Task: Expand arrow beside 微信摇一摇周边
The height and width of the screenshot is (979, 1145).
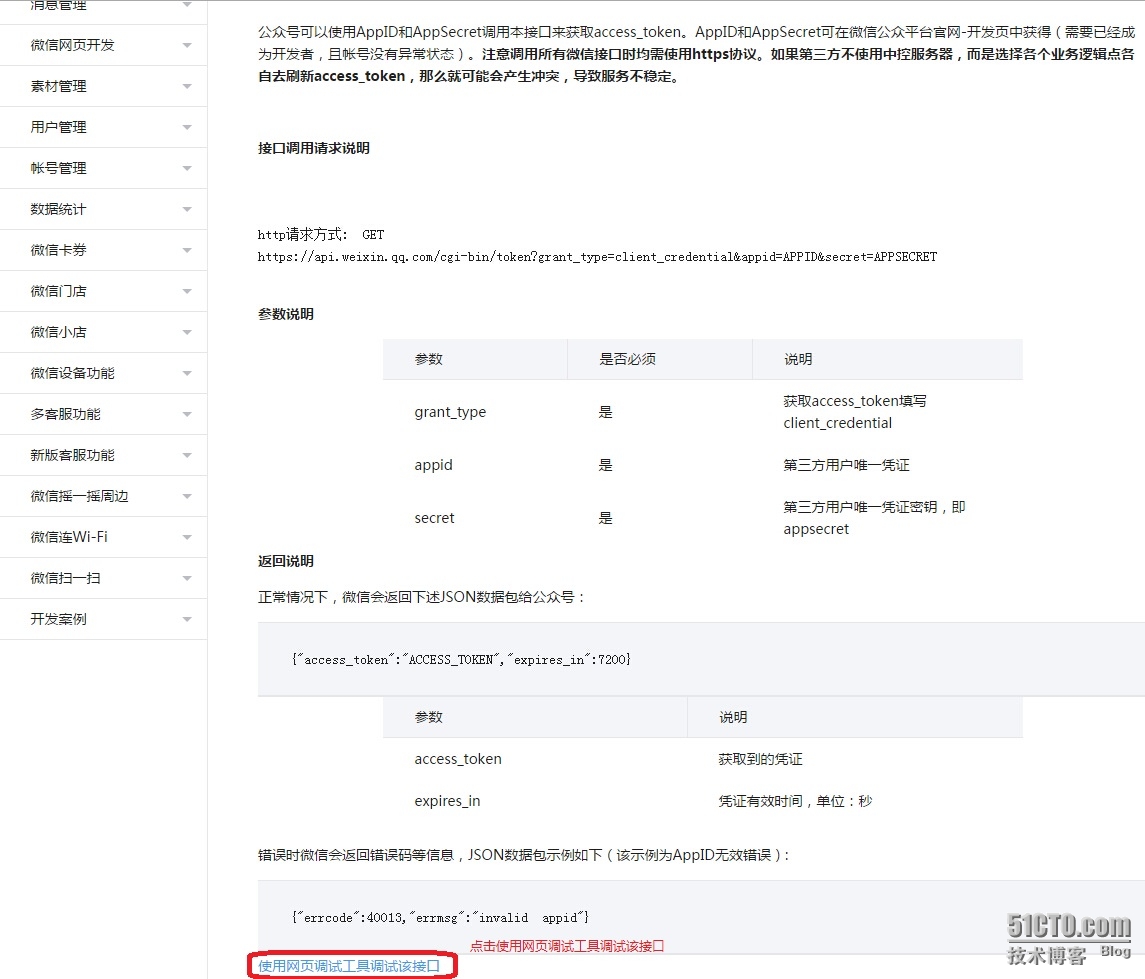Action: [x=187, y=496]
